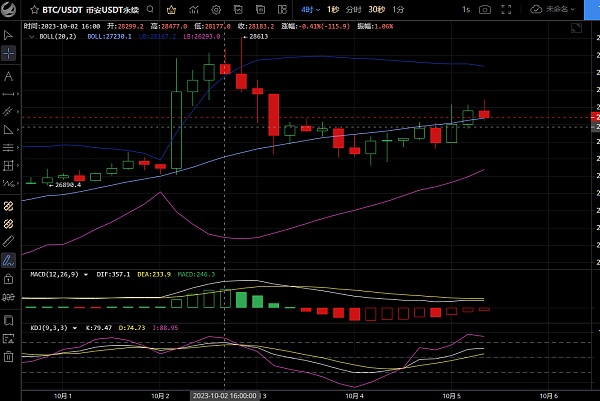The image size is (600, 401).
Task: Toggle the magnet snap drawing mode
Action: click(8, 206)
